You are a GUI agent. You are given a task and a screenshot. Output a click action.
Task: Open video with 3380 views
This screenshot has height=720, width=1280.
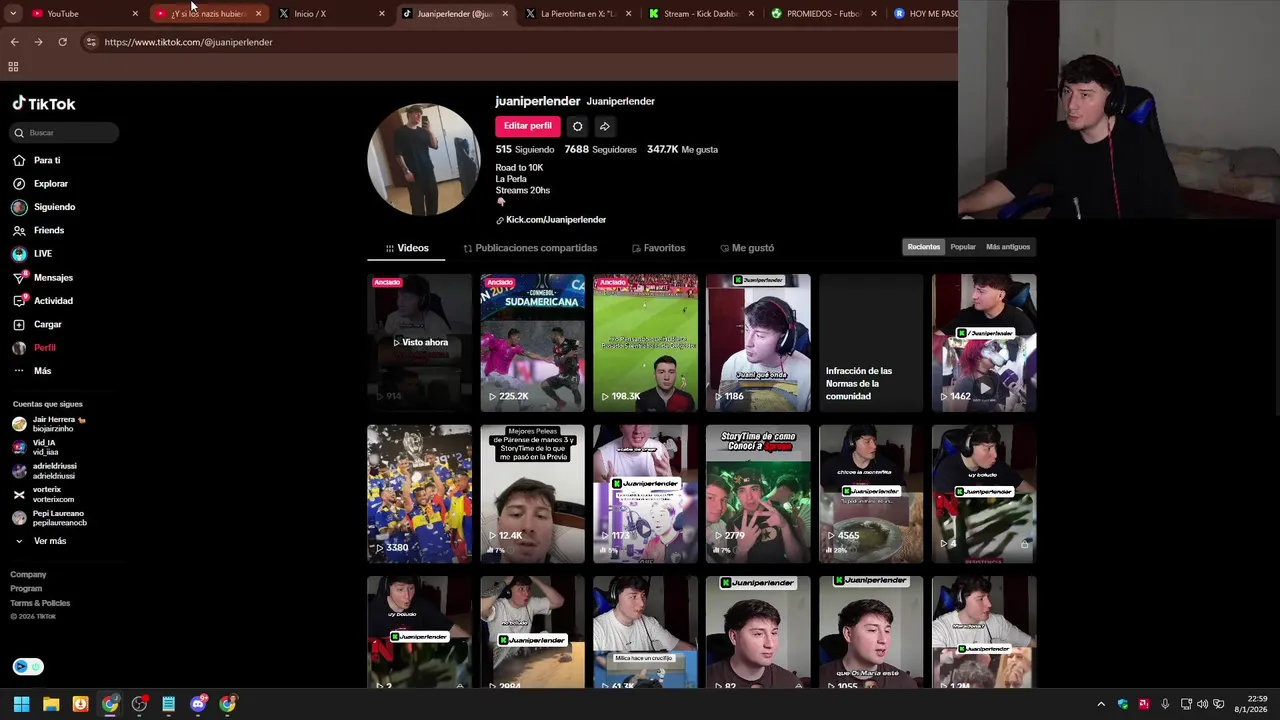[x=419, y=494]
